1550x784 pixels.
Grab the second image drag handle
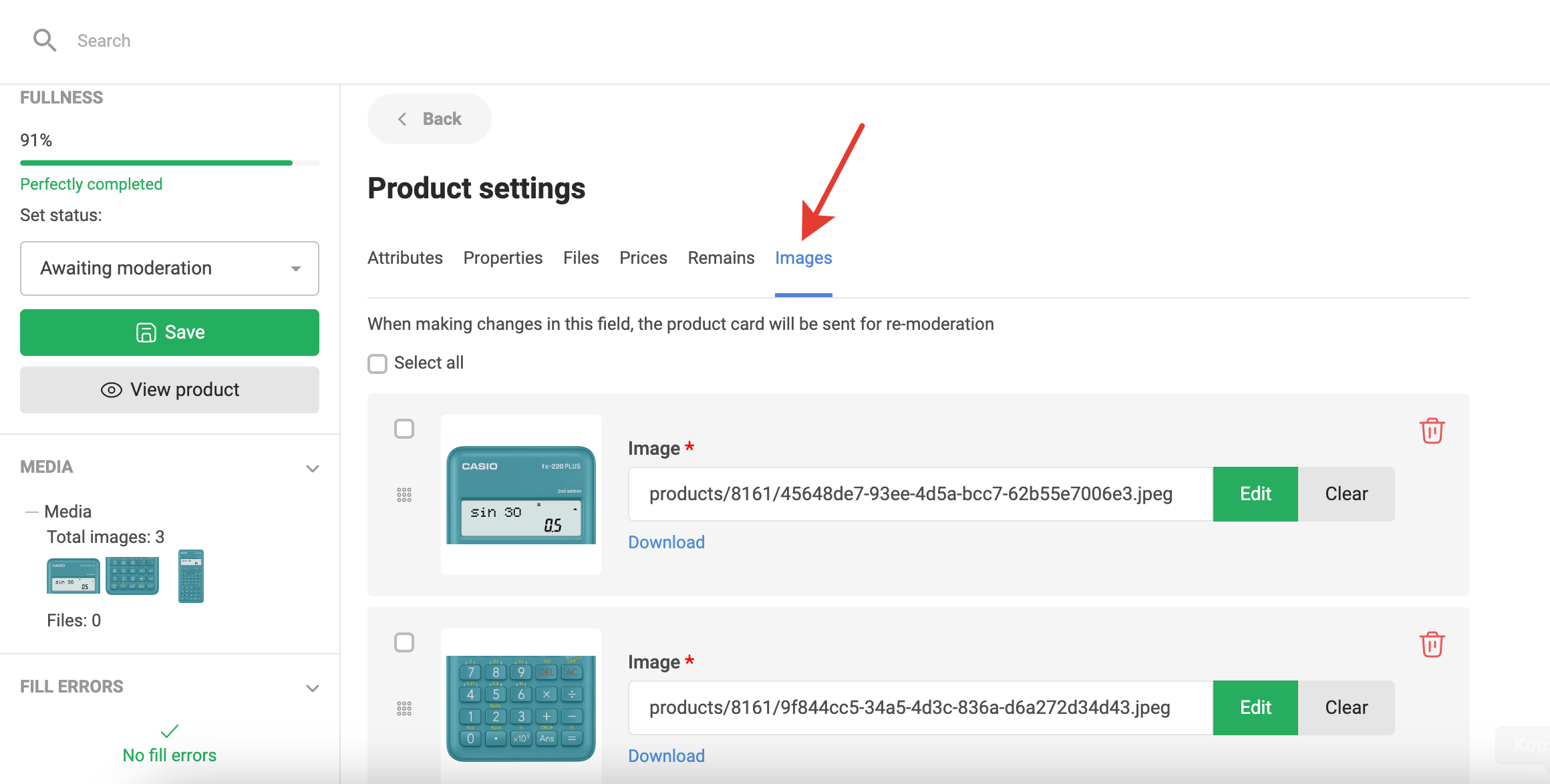404,709
